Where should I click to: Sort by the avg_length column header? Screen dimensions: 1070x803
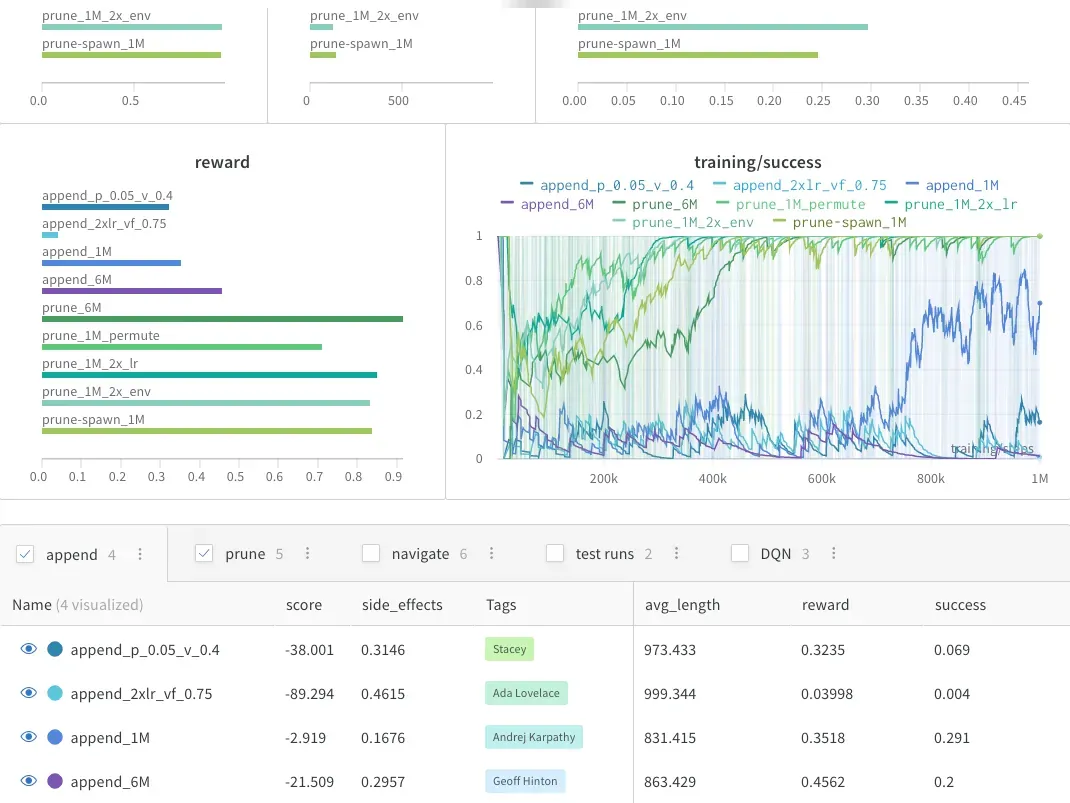[x=682, y=605]
